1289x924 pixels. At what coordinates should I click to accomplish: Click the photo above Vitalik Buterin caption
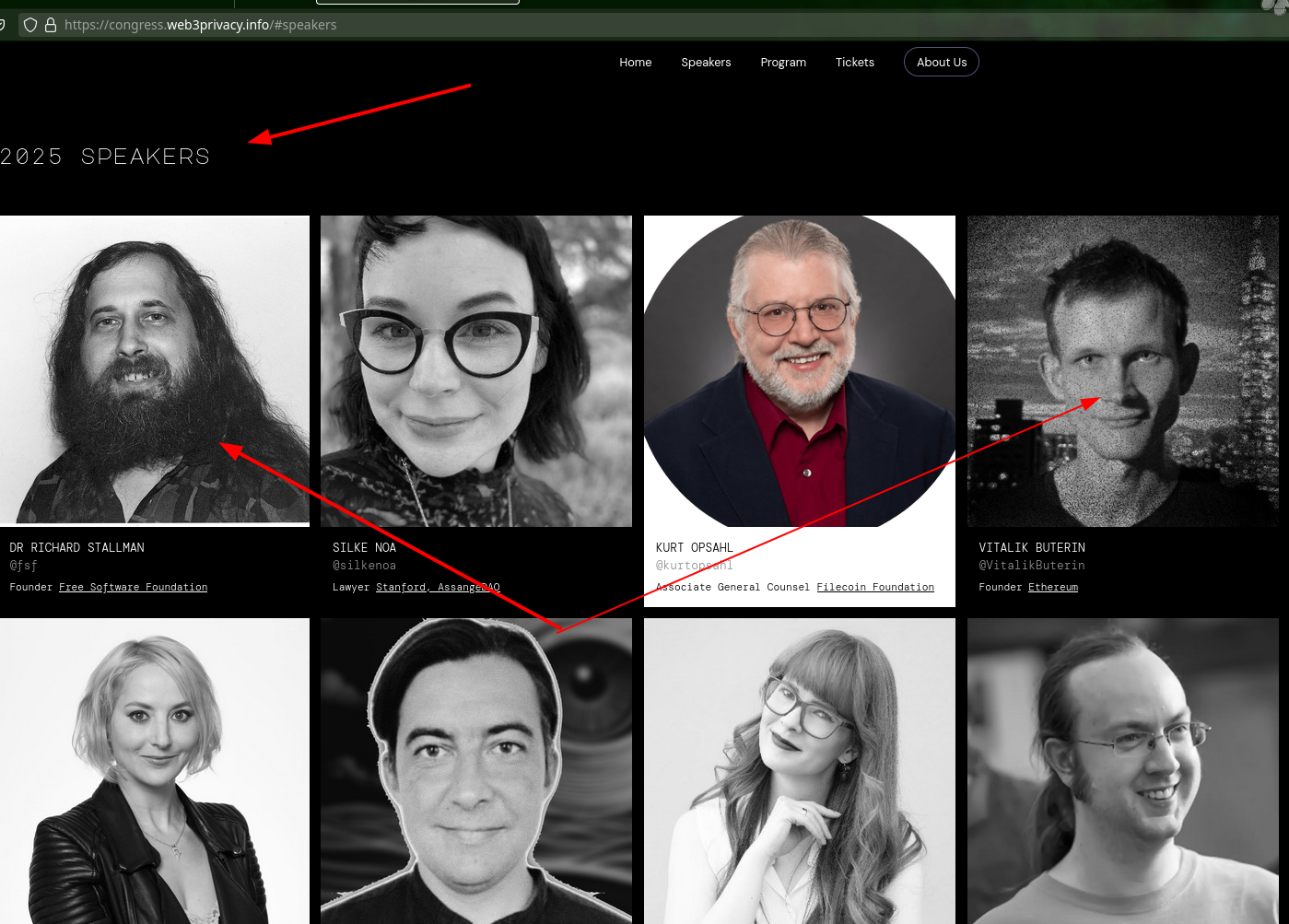(x=1122, y=370)
